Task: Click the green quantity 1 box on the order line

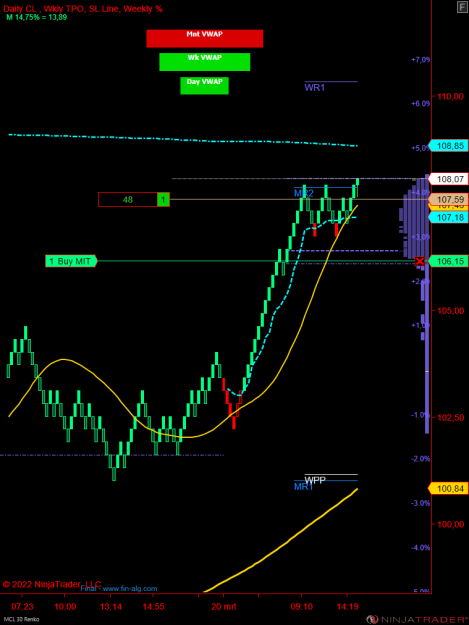Action: (x=163, y=200)
